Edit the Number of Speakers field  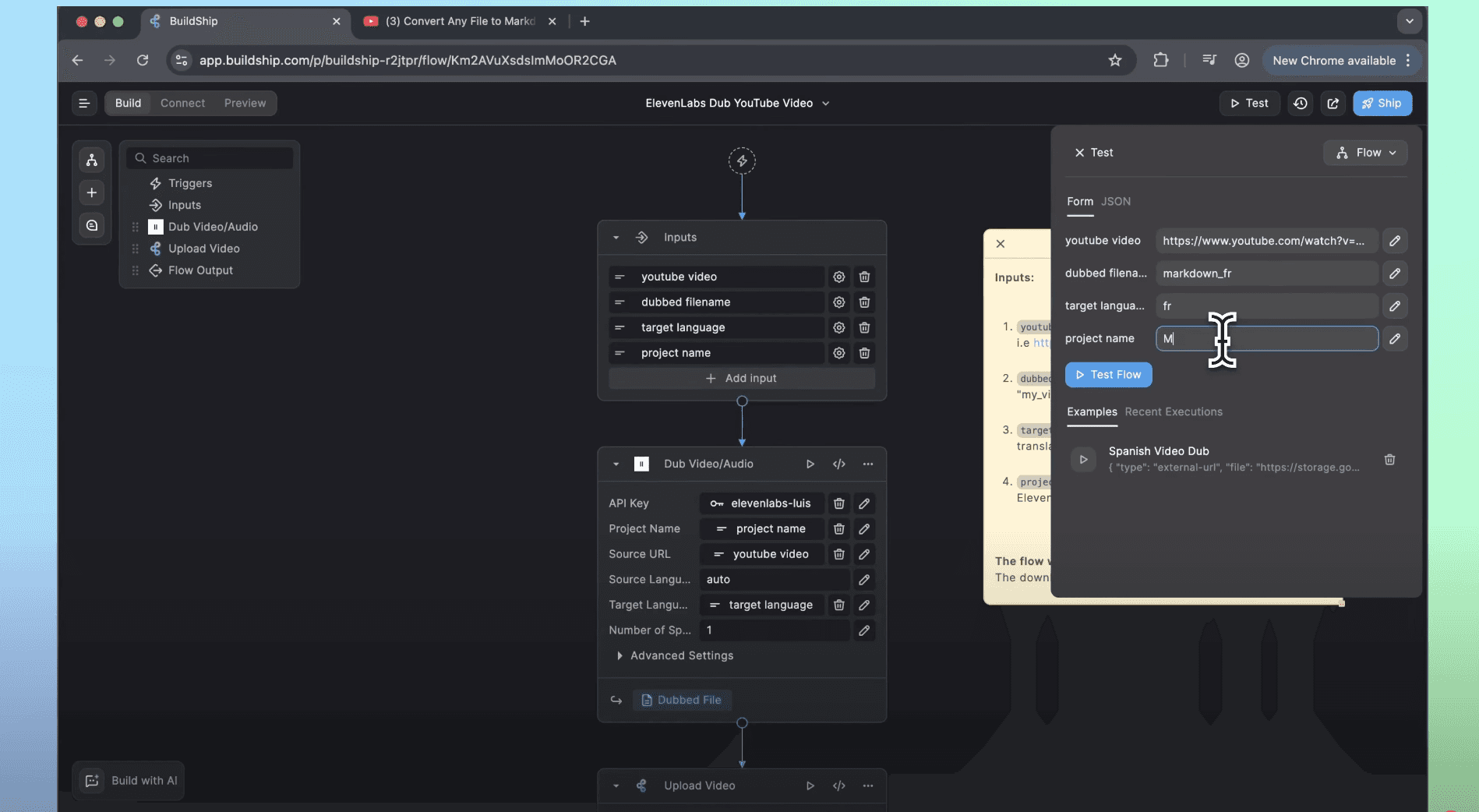pos(864,630)
